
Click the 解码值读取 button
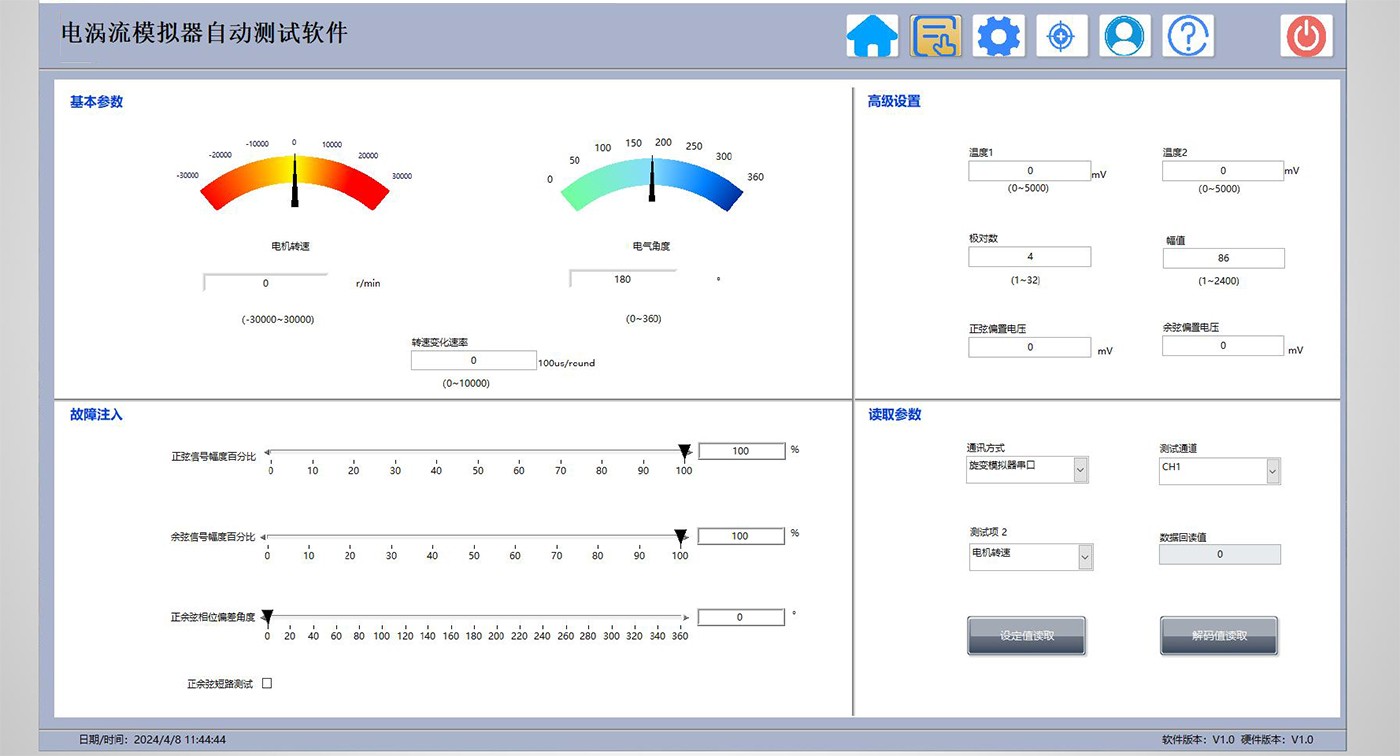(x=1219, y=636)
